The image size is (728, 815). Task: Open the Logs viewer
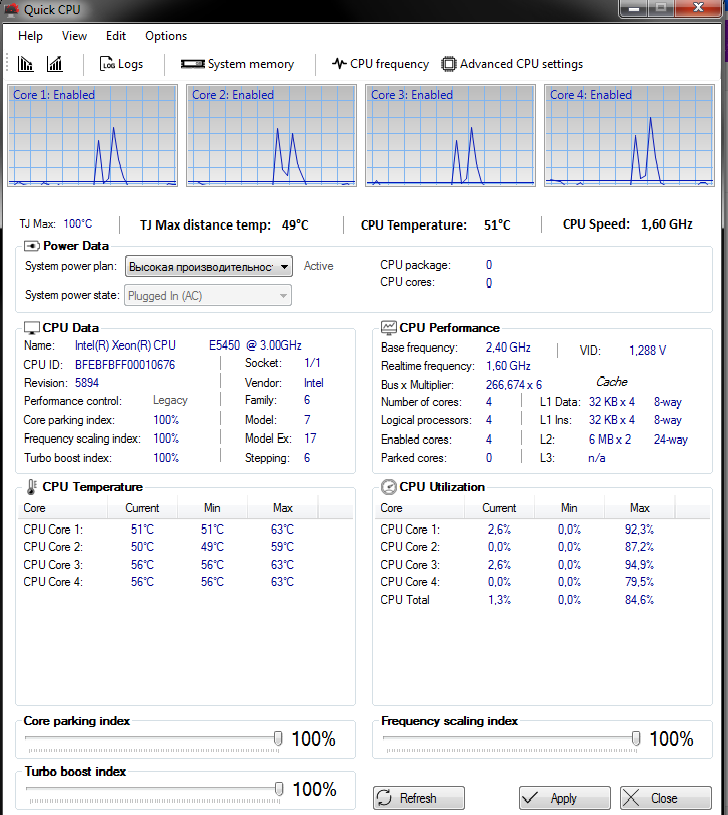pyautogui.click(x=121, y=64)
